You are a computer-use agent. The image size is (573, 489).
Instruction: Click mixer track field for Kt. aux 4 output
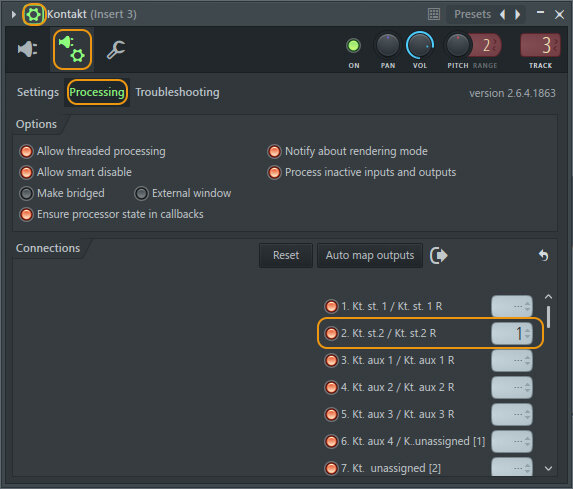click(x=512, y=441)
